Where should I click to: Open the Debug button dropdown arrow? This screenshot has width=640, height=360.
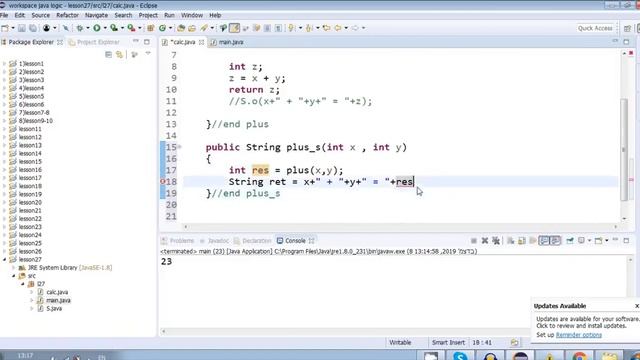point(88,28)
